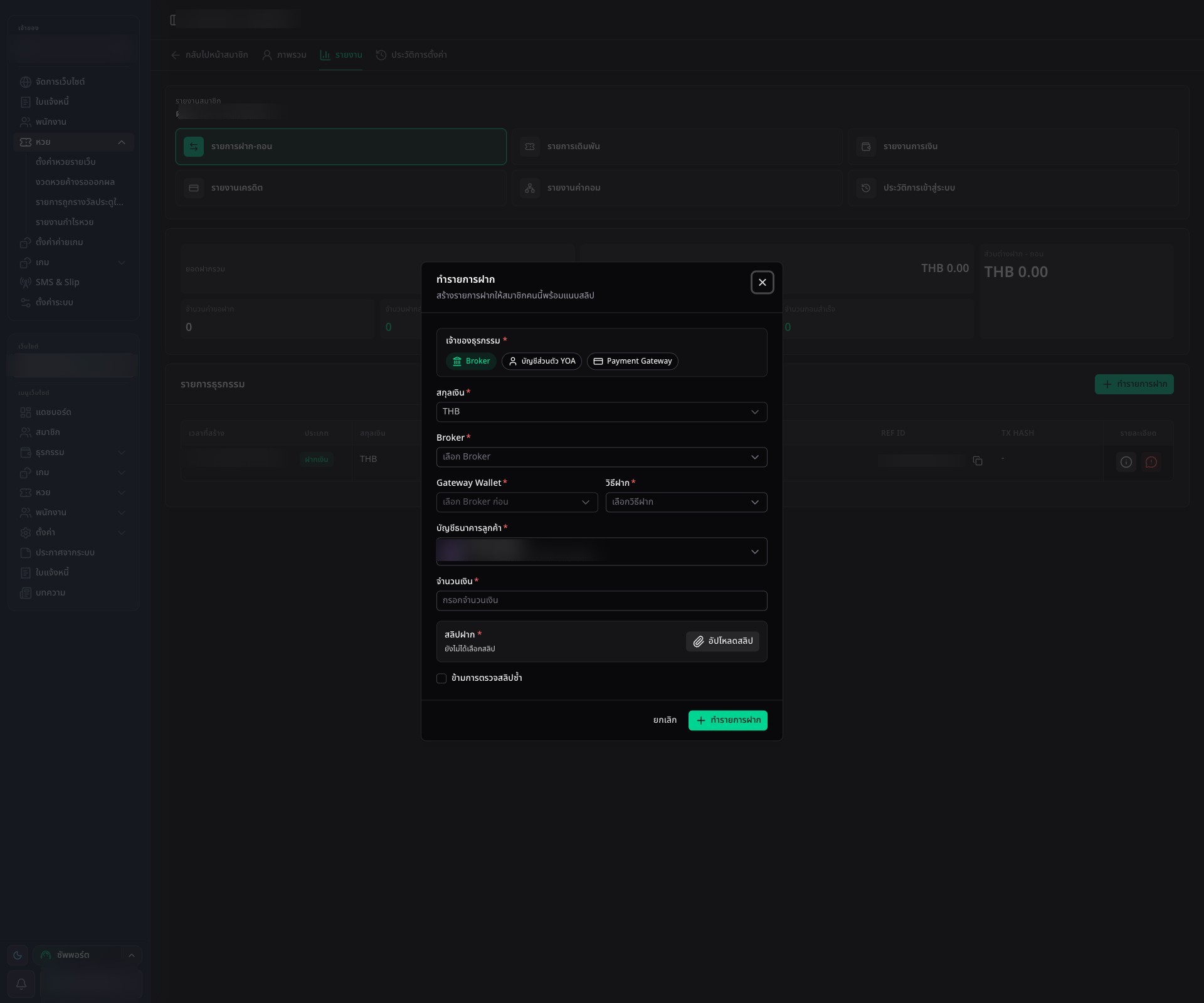Image resolution: width=1204 pixels, height=1003 pixels.
Task: Click the lower หวย ticket icon
Action: 26,493
